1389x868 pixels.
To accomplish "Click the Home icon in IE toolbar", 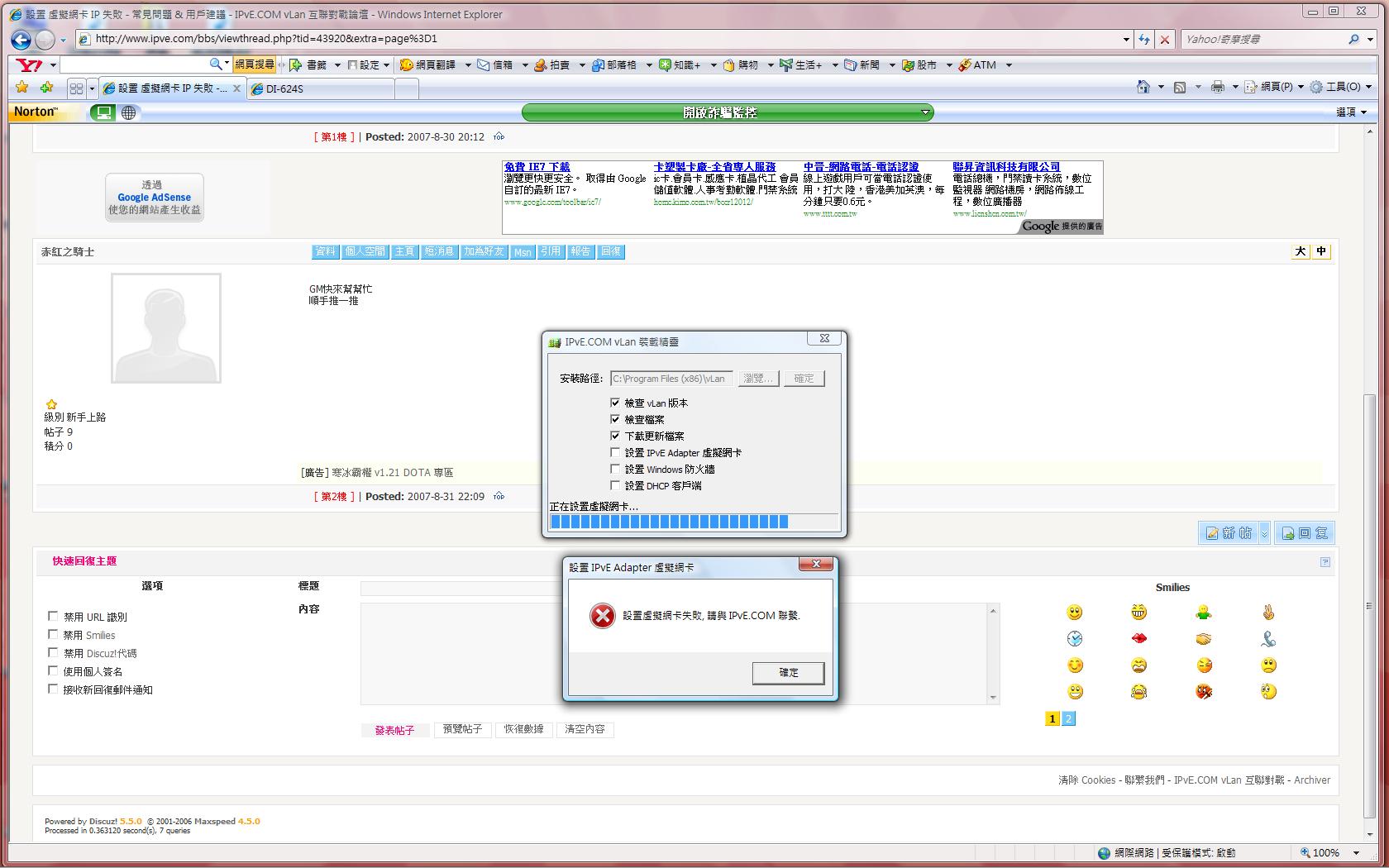I will tap(1143, 87).
